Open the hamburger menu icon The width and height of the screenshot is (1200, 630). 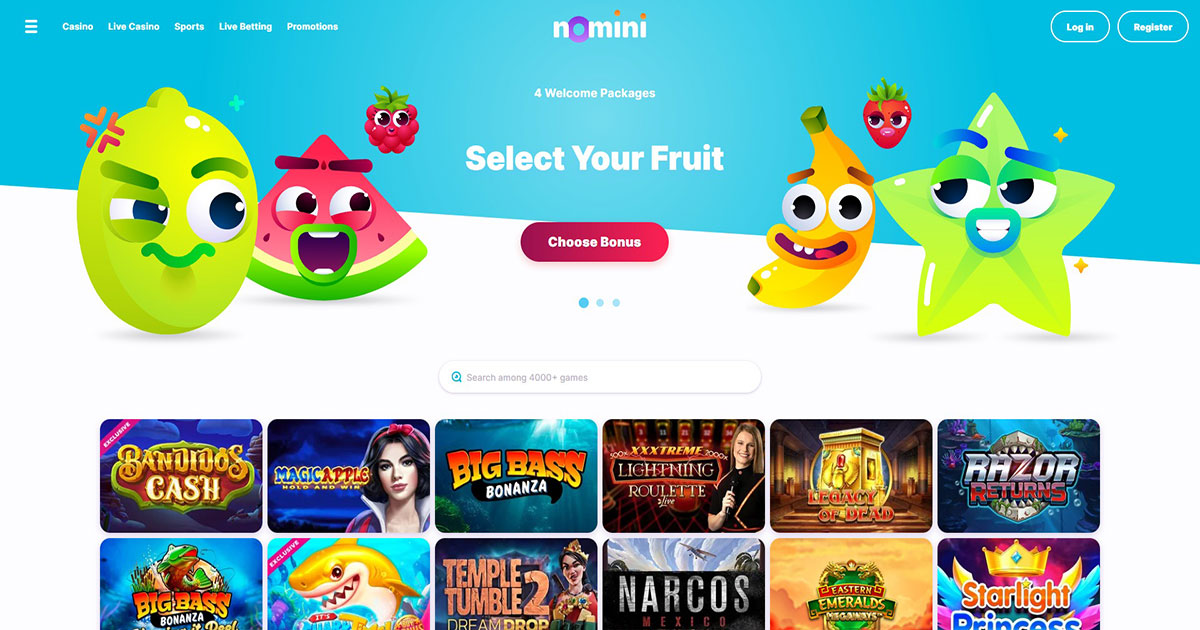click(x=31, y=27)
